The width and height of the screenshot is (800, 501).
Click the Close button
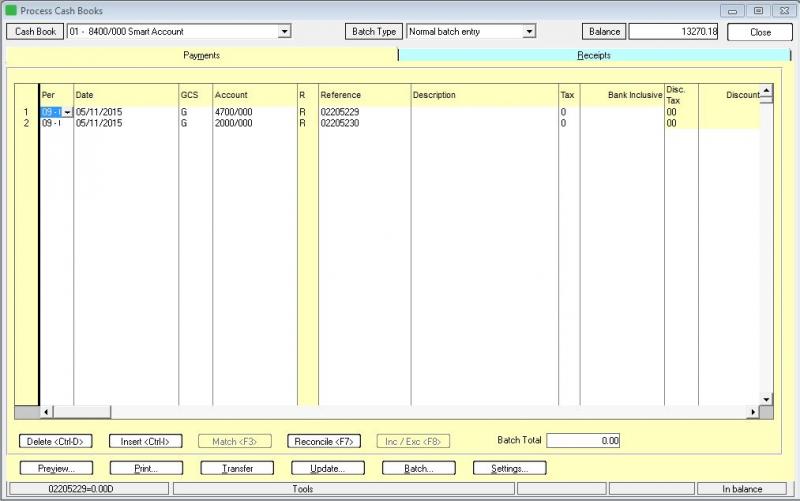(x=760, y=32)
